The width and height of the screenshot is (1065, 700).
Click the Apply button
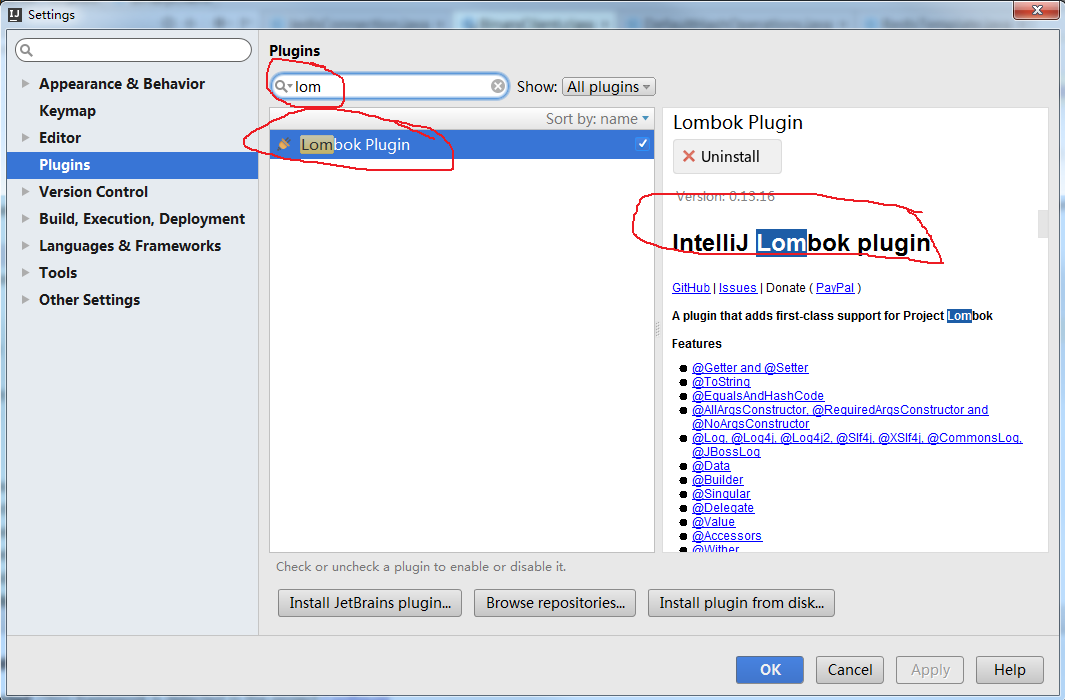[930, 670]
